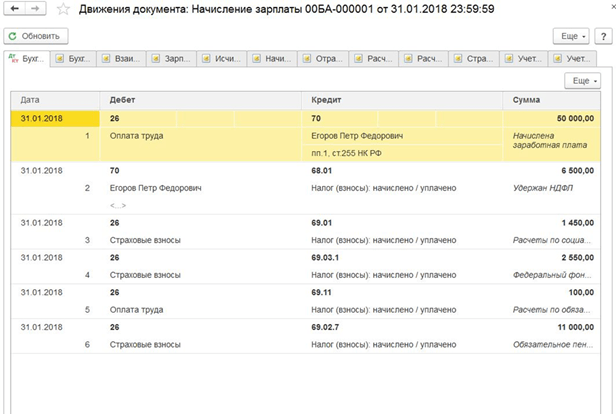Switch to the Отра... tab

[322, 58]
